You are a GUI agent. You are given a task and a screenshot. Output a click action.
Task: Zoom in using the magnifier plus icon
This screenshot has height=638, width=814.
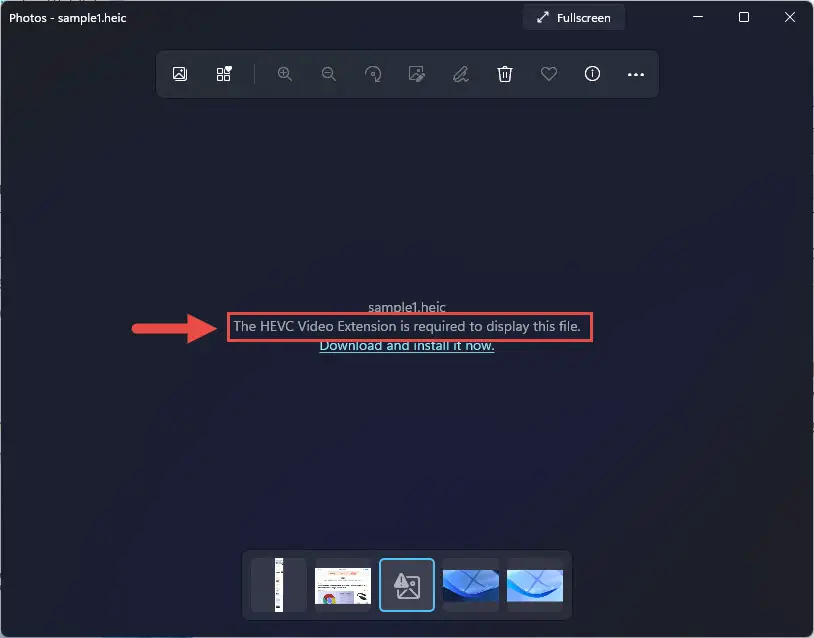coord(284,74)
